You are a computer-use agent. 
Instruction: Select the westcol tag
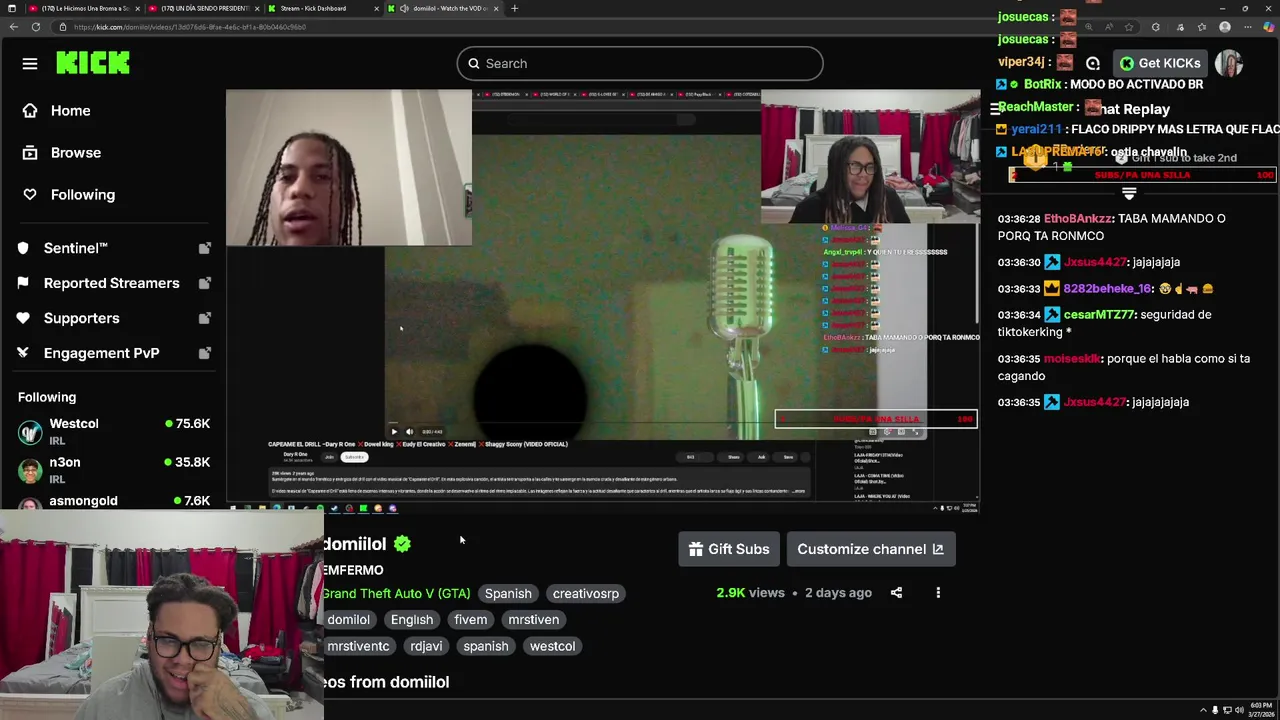(x=552, y=646)
